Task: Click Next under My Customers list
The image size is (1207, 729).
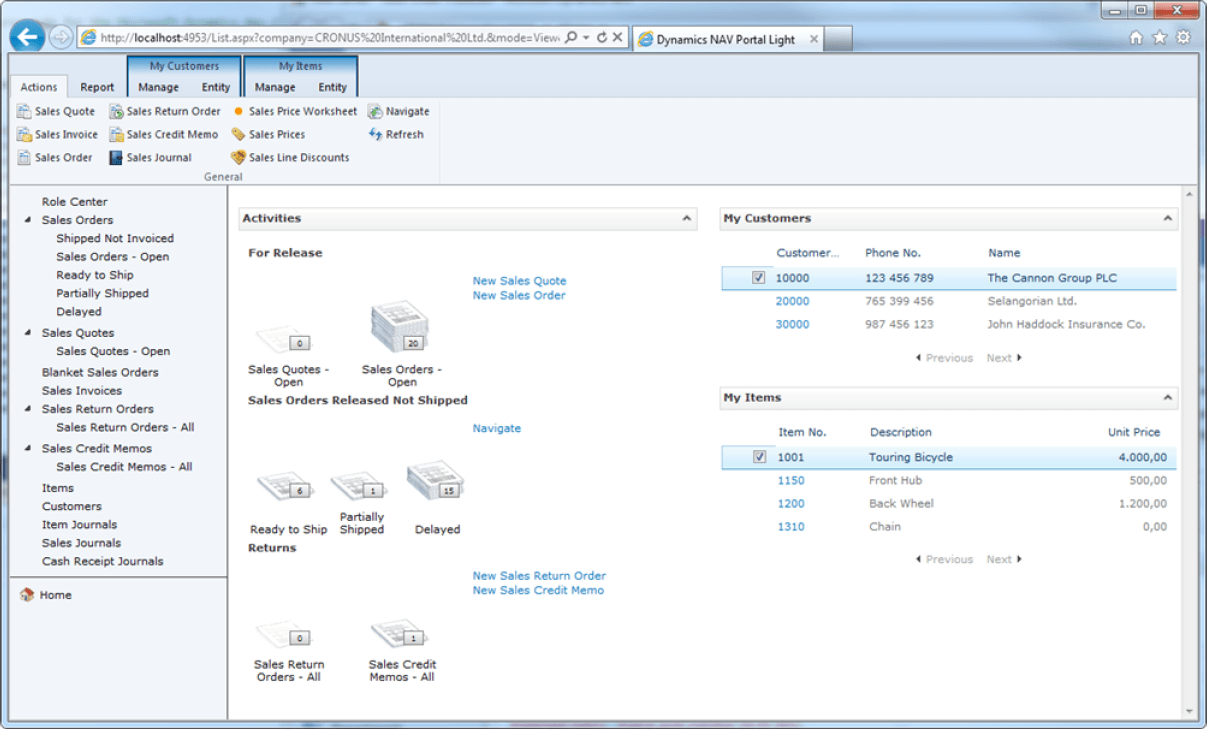Action: click(1004, 358)
